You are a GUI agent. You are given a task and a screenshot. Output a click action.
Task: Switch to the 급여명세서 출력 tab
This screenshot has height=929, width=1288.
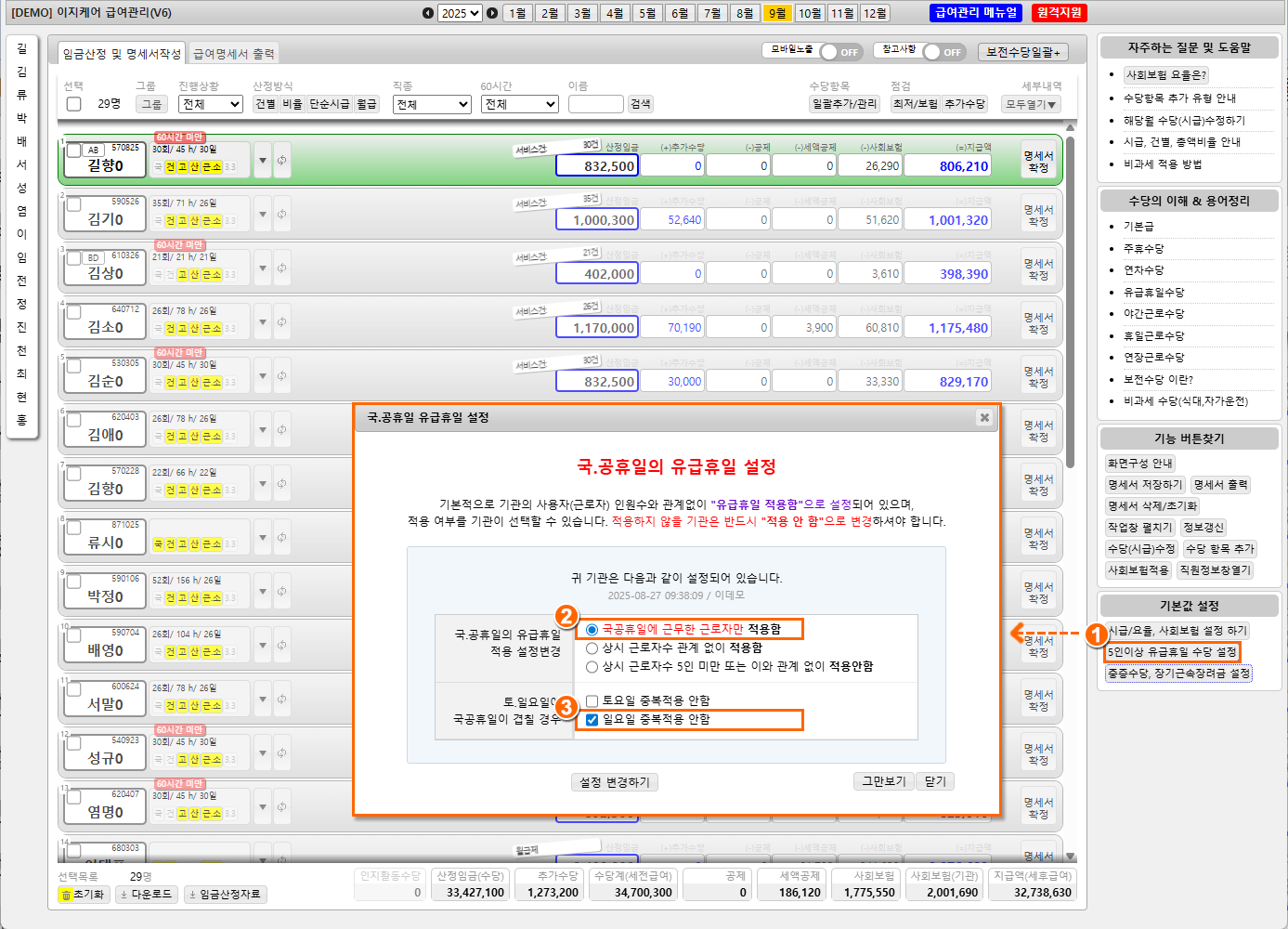point(233,54)
